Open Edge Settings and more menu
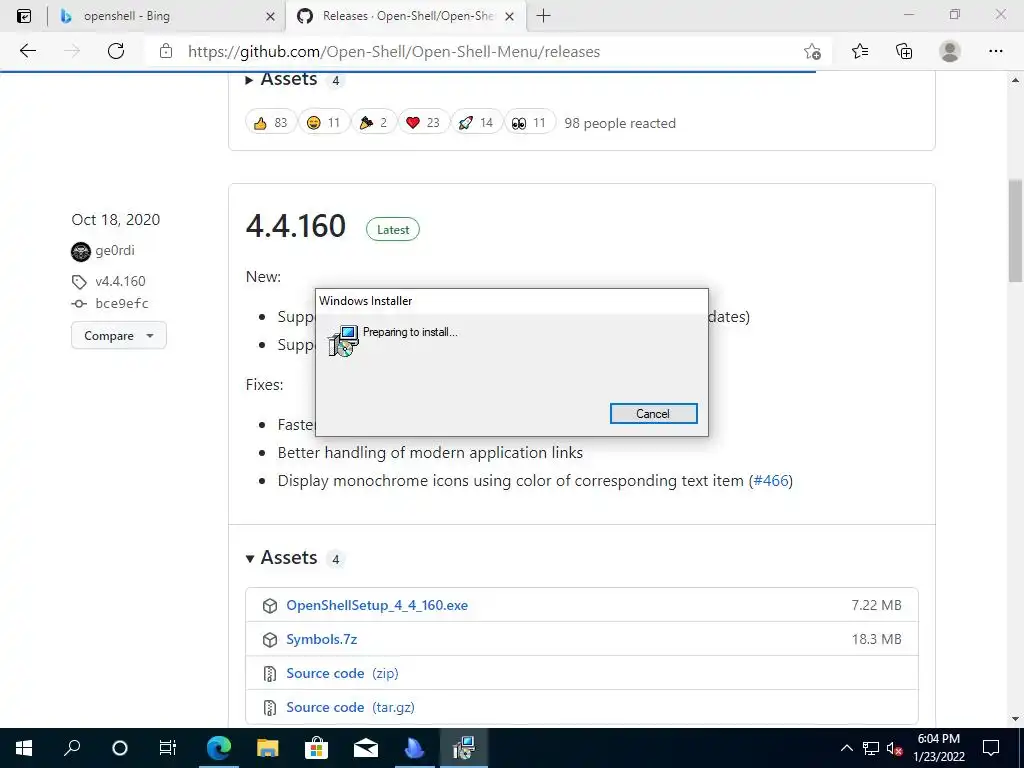 tap(995, 51)
